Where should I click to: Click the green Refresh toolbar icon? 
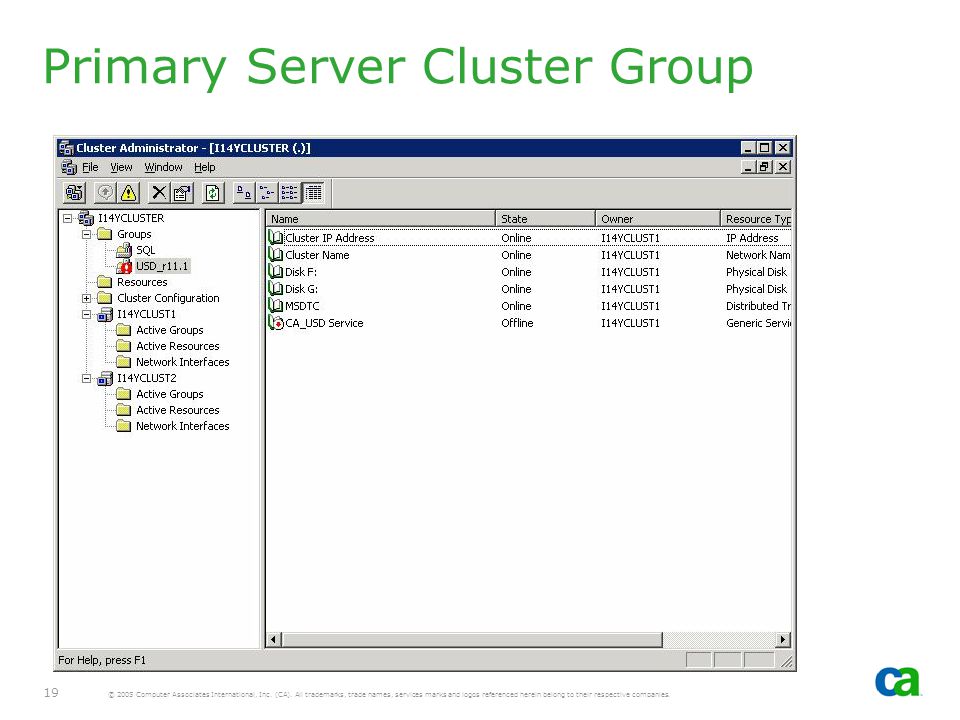[212, 193]
